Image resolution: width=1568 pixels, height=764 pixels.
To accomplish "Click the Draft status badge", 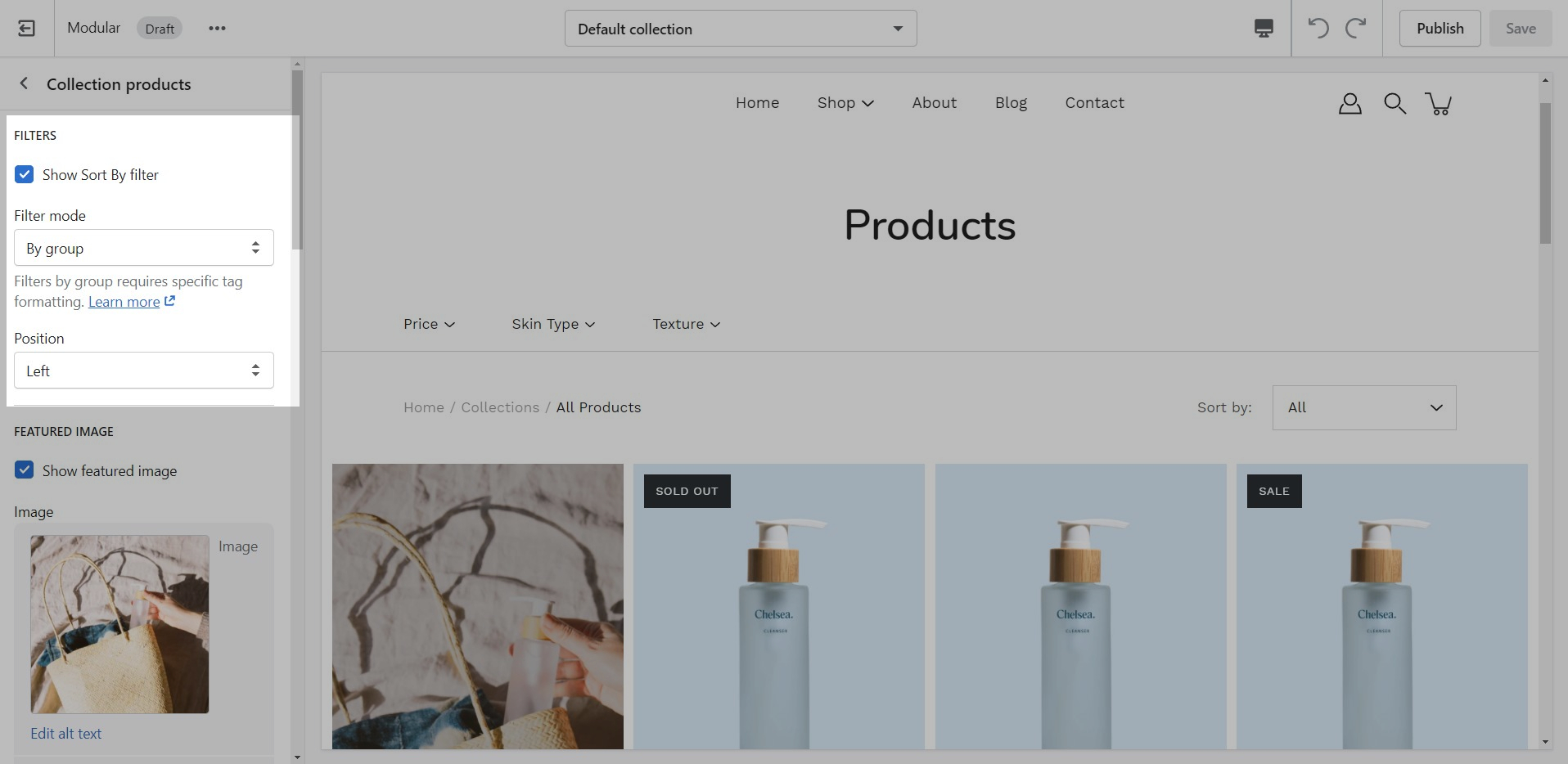I will click(x=160, y=29).
